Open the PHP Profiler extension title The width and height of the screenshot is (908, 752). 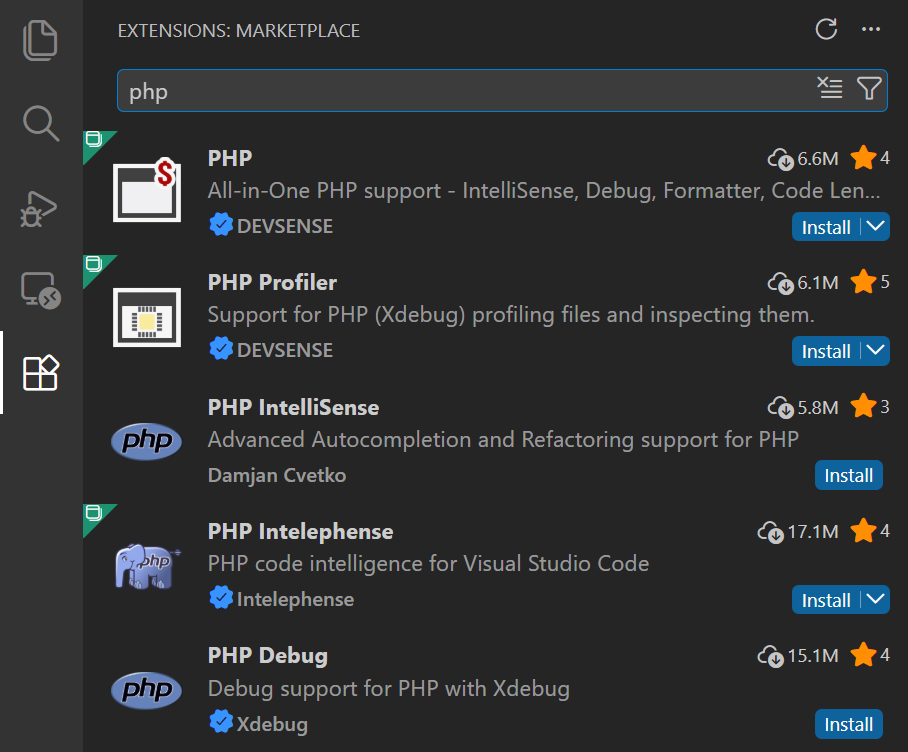point(272,283)
